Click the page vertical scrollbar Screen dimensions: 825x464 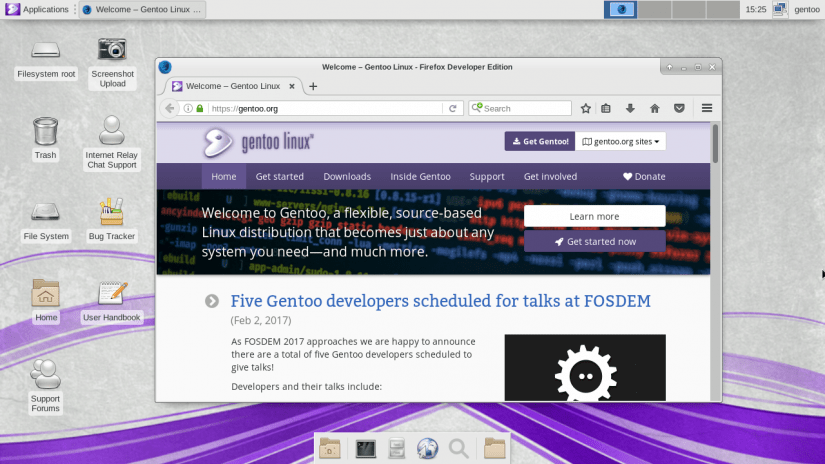click(x=715, y=261)
